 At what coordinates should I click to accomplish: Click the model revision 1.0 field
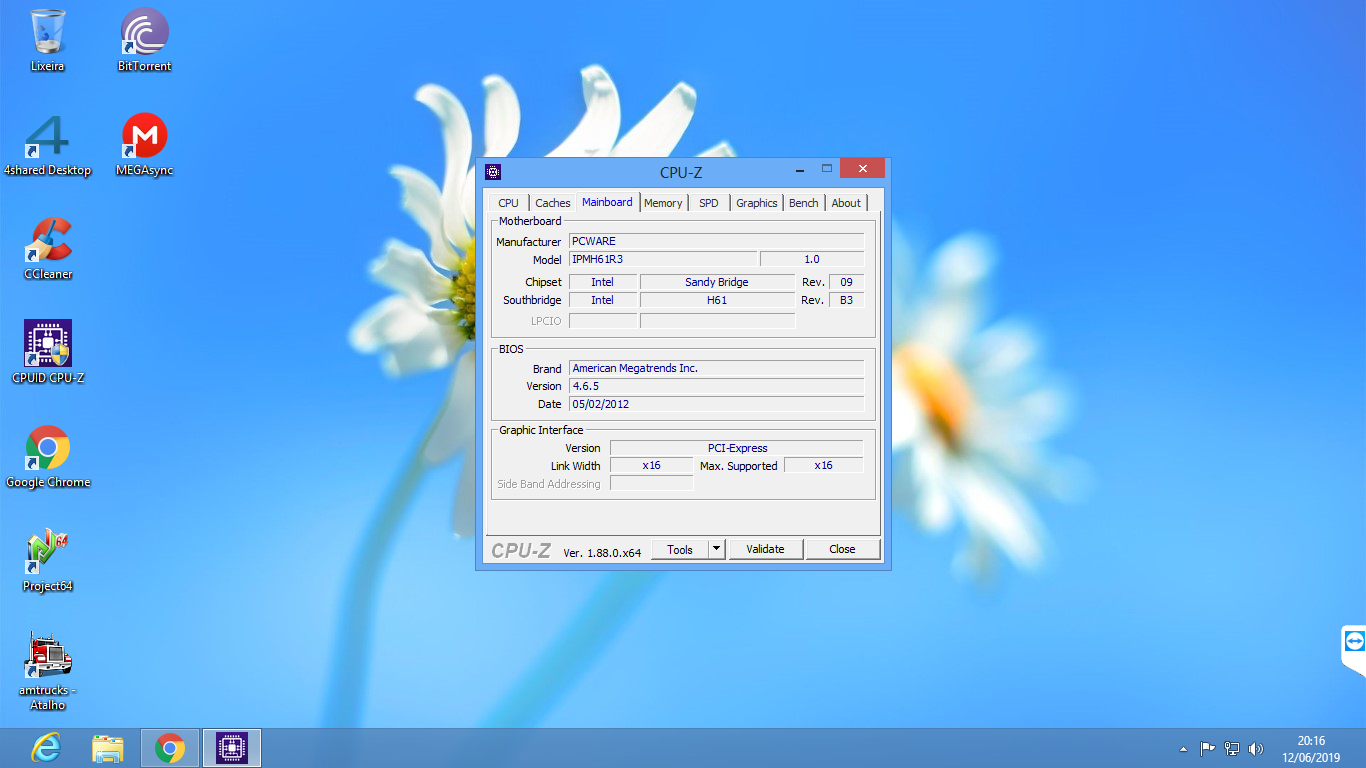pos(812,259)
